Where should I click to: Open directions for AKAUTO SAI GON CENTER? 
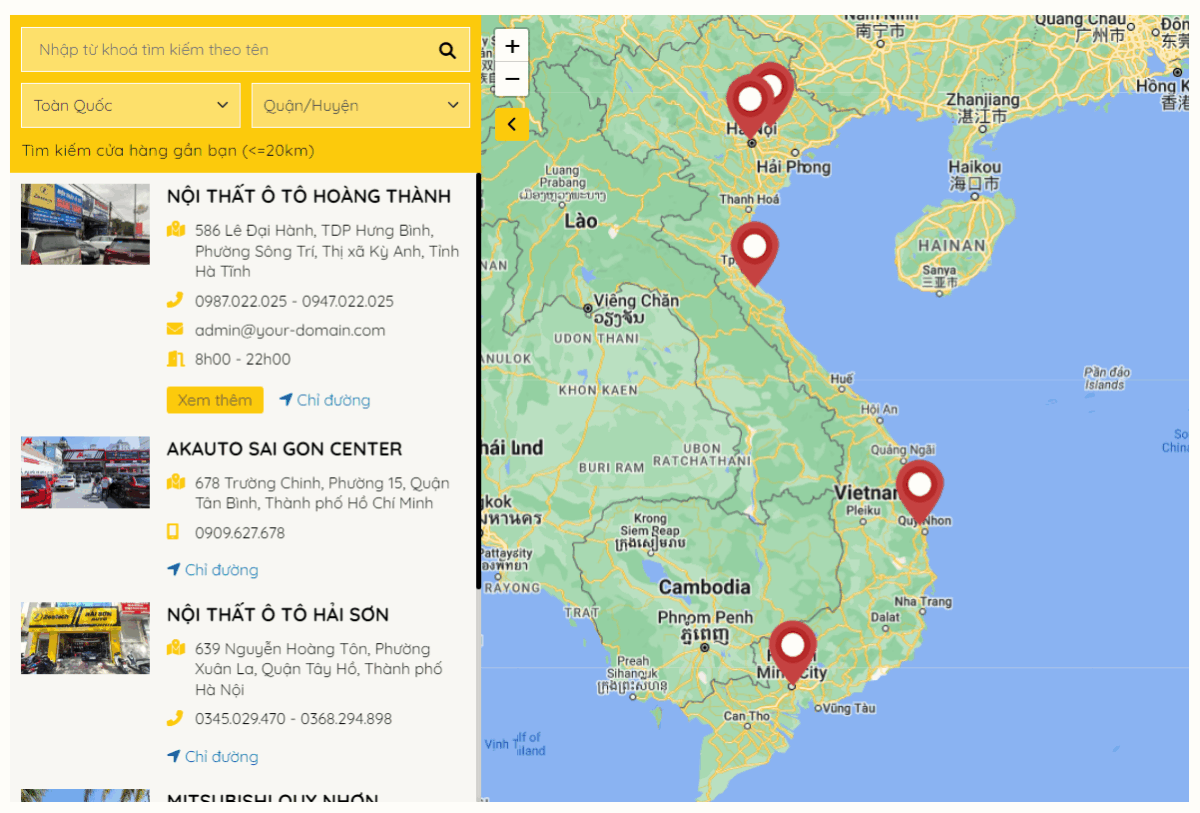[x=211, y=569]
